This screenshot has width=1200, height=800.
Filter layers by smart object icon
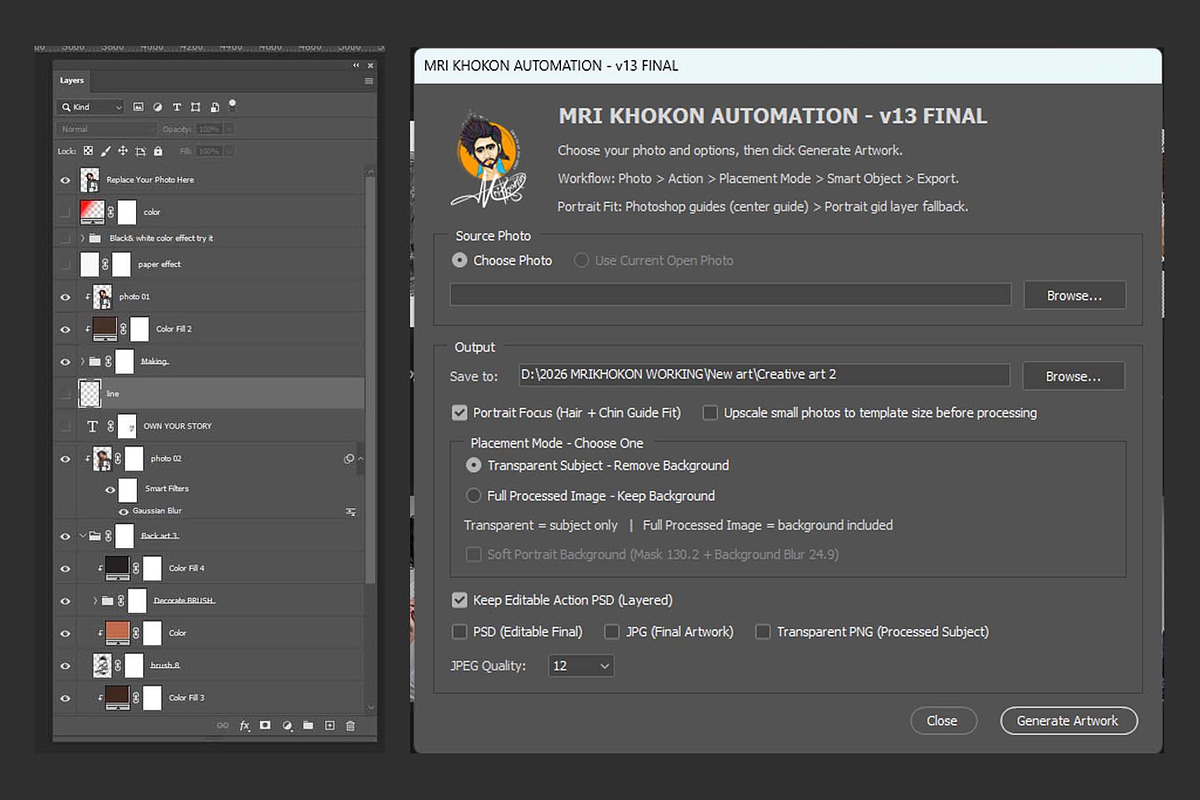[214, 107]
